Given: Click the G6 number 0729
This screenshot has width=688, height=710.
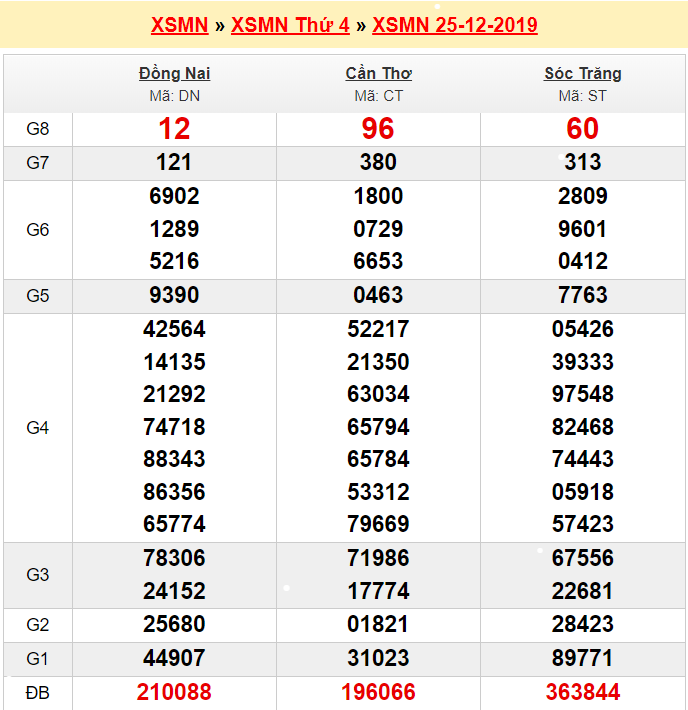Looking at the screenshot, I should [x=378, y=229].
